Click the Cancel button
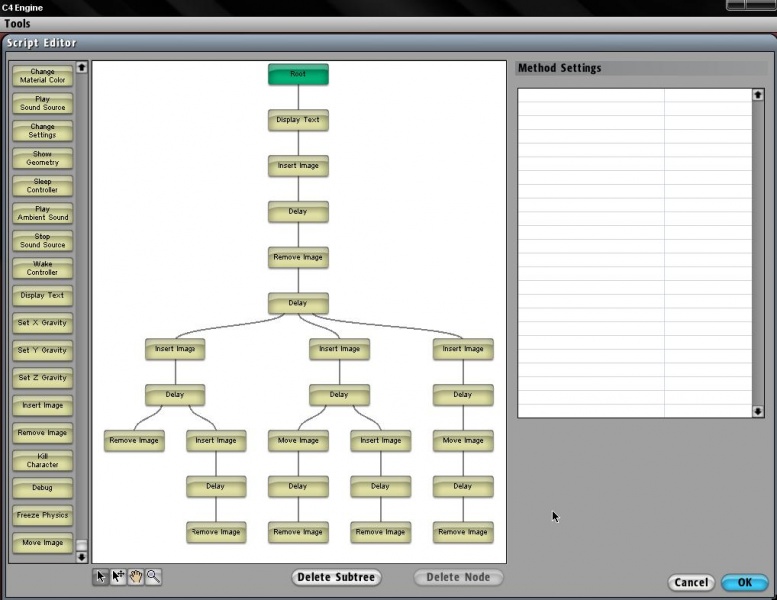Screen dimensions: 777x600 pos(691,582)
